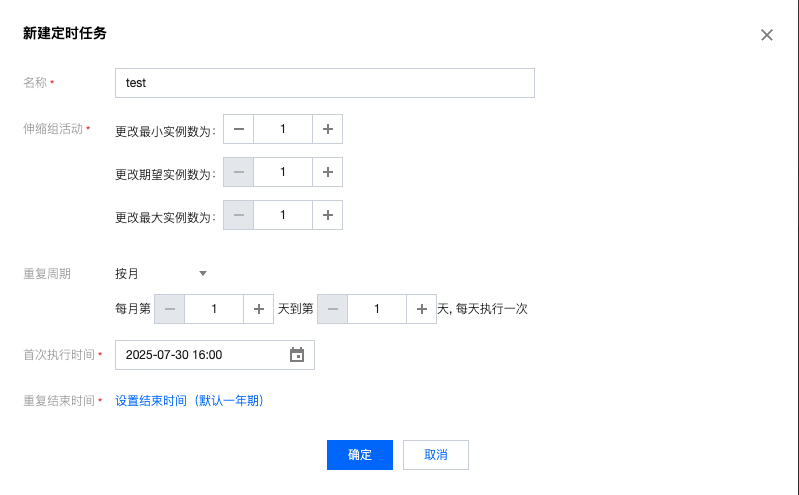
Task: Decrease the maximum instance count (更改最大实例数)
Action: pos(239,215)
